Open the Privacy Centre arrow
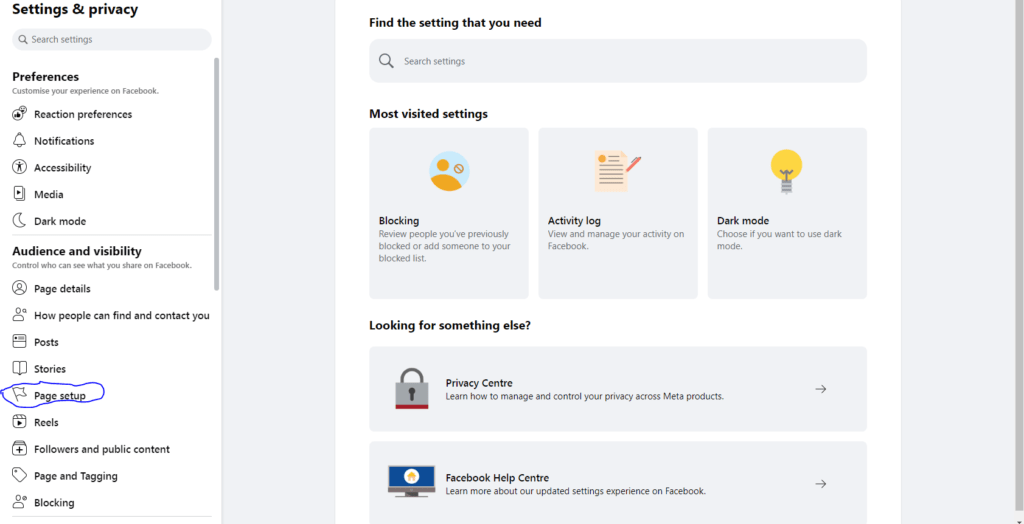The image size is (1024, 524). 821,389
